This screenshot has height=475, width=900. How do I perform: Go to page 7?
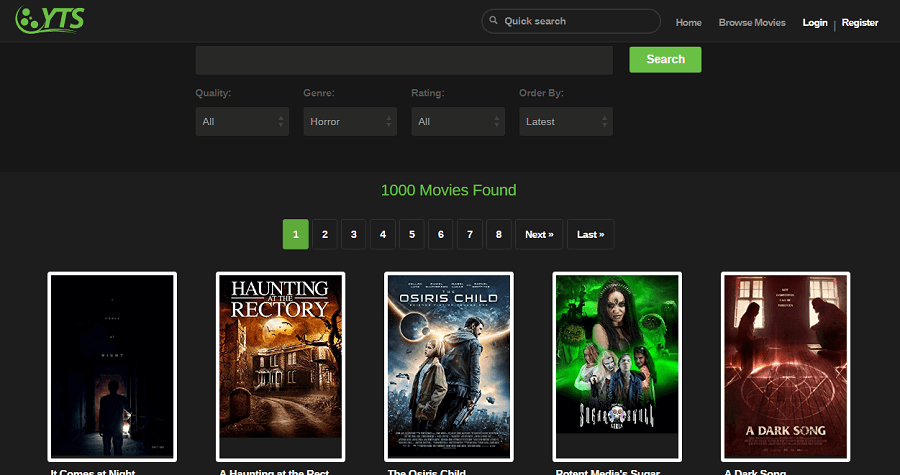click(470, 234)
